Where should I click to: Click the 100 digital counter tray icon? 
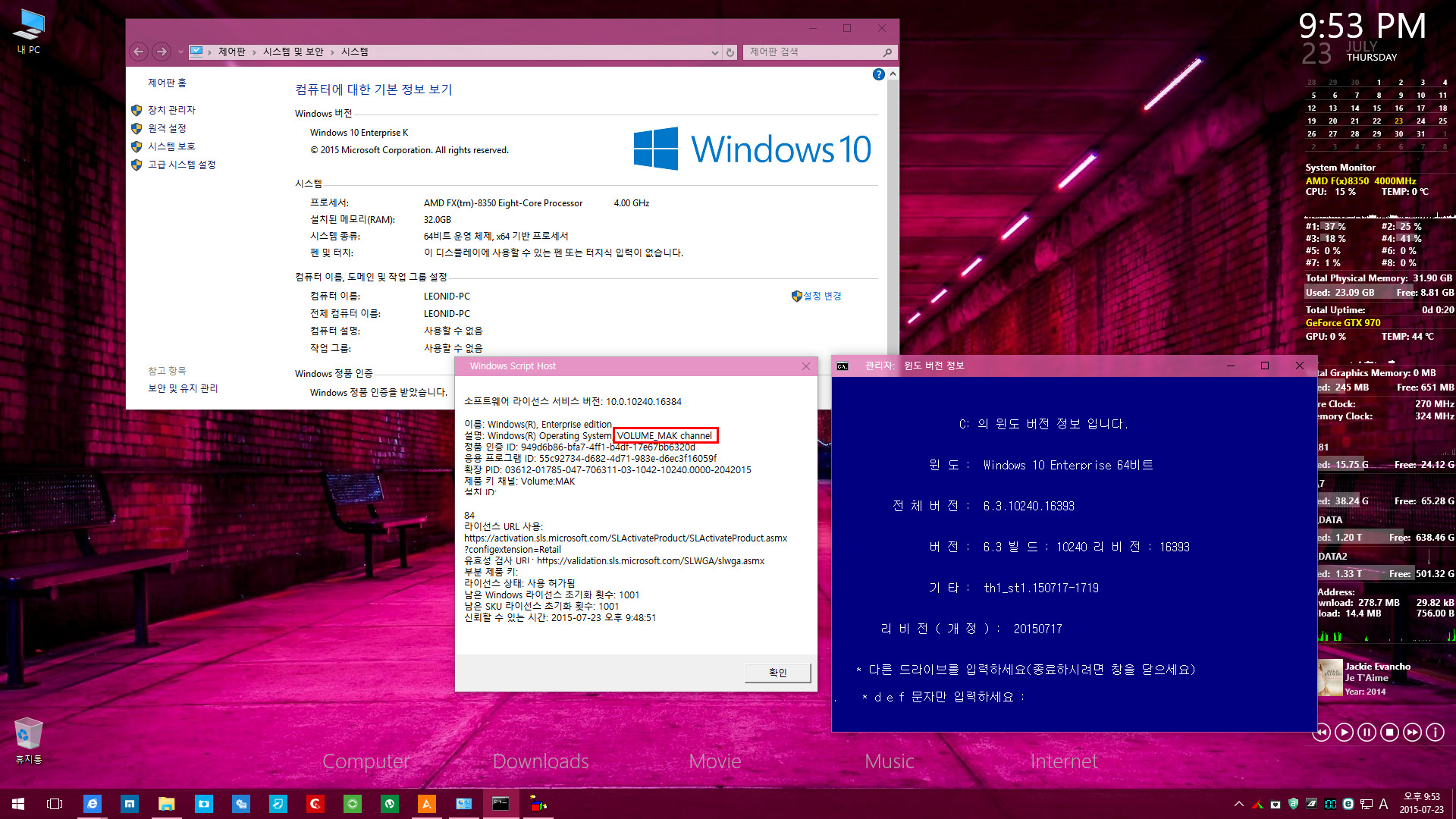point(1330,804)
